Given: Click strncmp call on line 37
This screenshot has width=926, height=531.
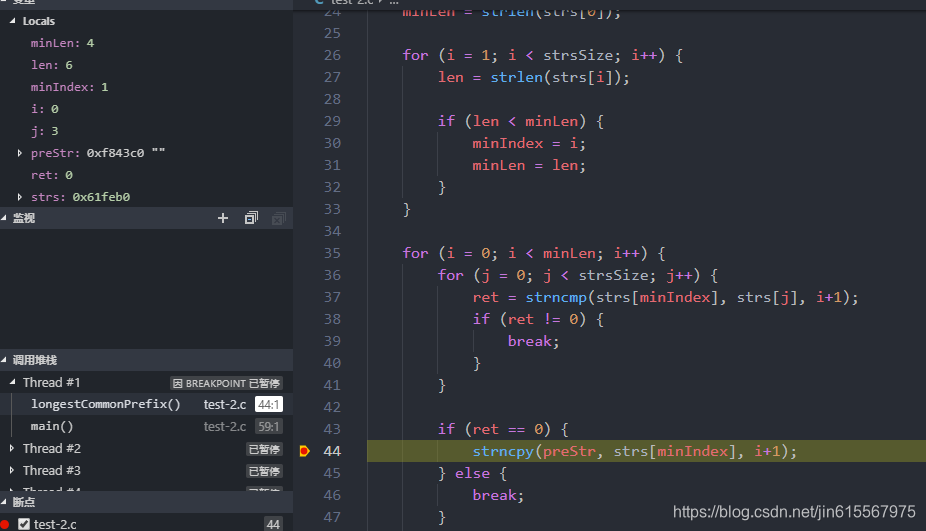Looking at the screenshot, I should point(556,297).
